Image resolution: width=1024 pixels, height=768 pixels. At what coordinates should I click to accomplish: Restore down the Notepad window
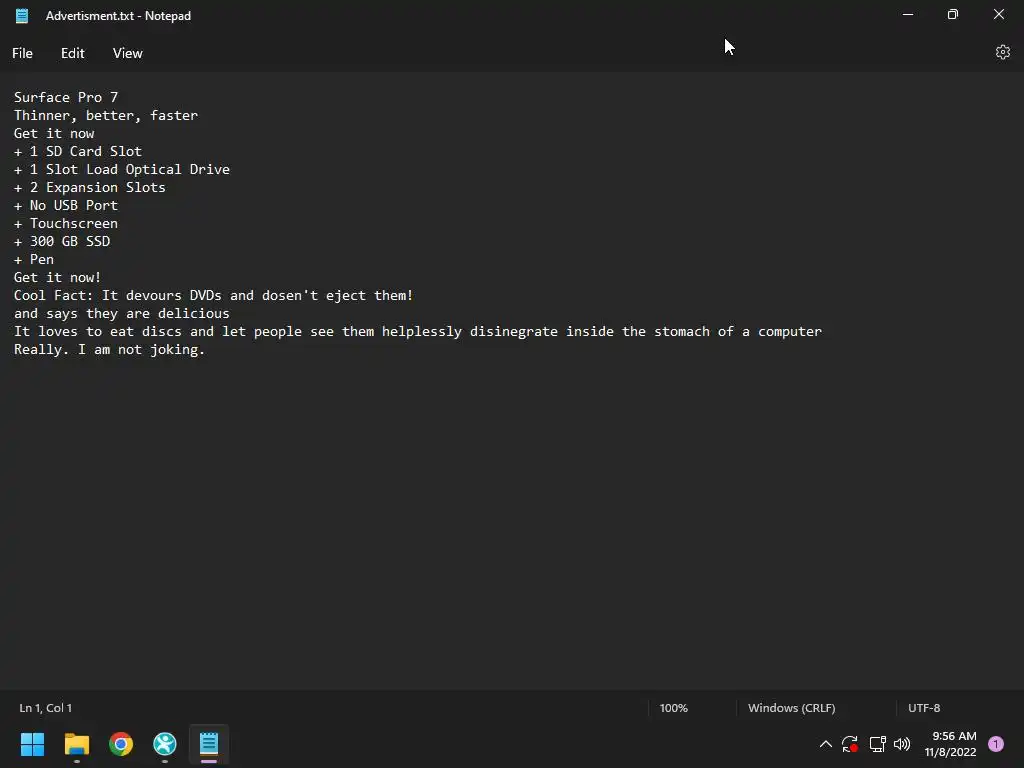coord(953,14)
